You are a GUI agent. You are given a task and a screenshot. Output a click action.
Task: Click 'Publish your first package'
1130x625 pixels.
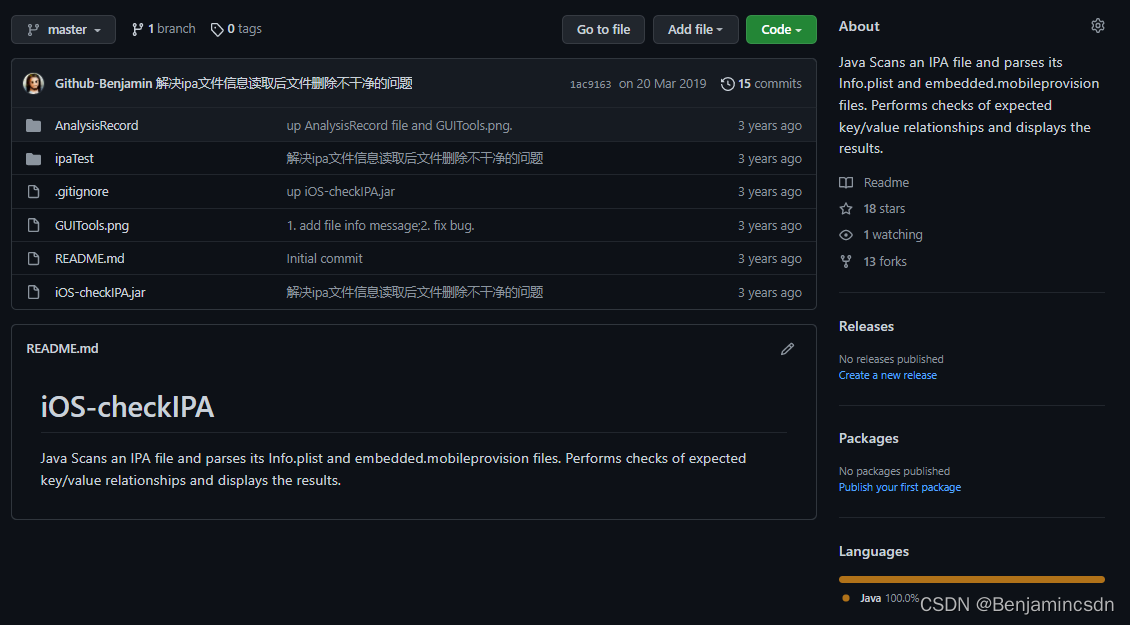tap(899, 487)
